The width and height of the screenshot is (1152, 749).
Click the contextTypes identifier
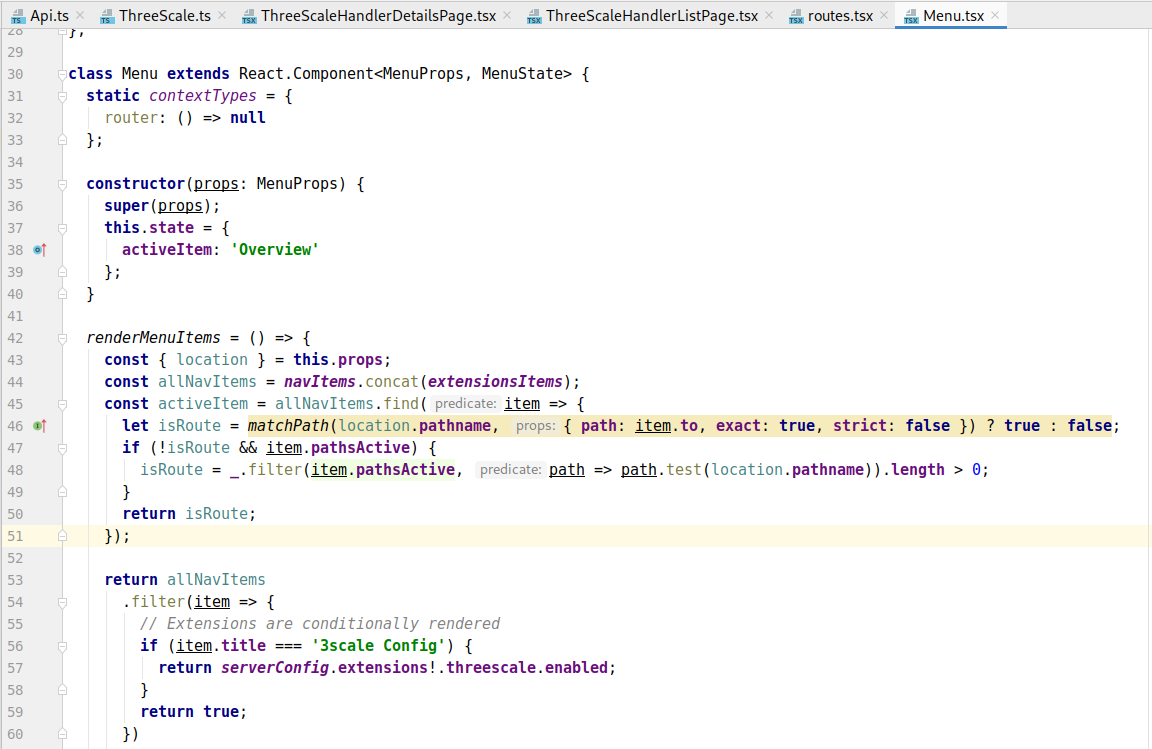(x=203, y=96)
